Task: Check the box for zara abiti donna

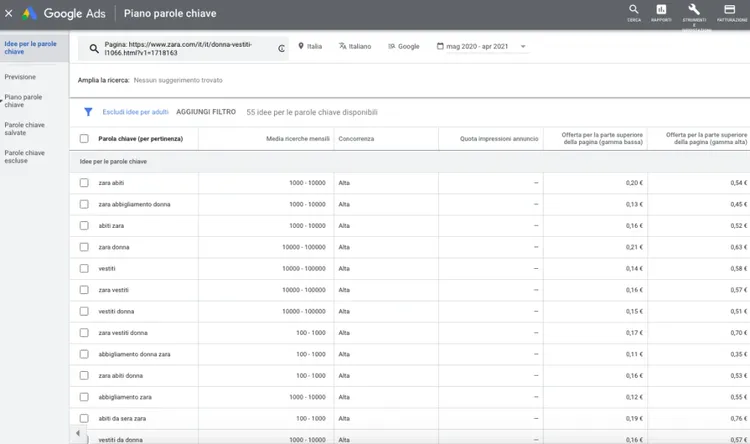Action: click(84, 376)
